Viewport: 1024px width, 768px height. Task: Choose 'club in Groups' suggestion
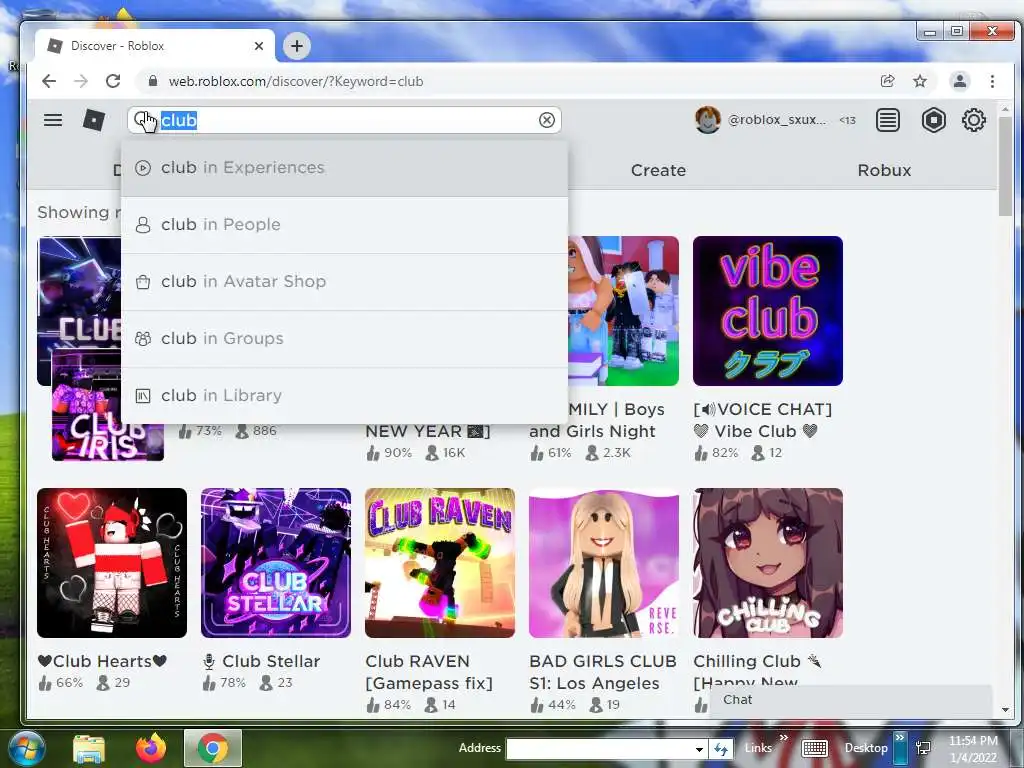pyautogui.click(x=344, y=338)
